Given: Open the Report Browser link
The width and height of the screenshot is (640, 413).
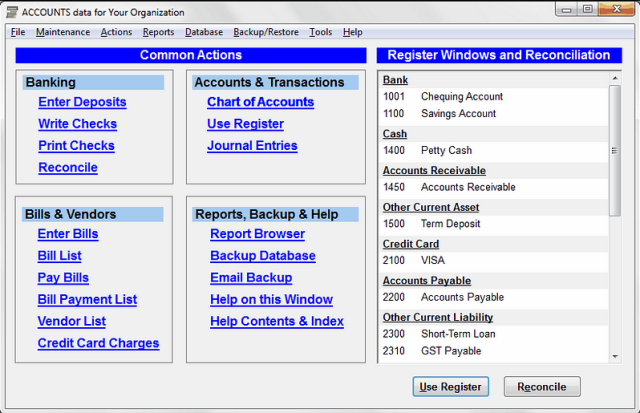Looking at the screenshot, I should pyautogui.click(x=257, y=234).
